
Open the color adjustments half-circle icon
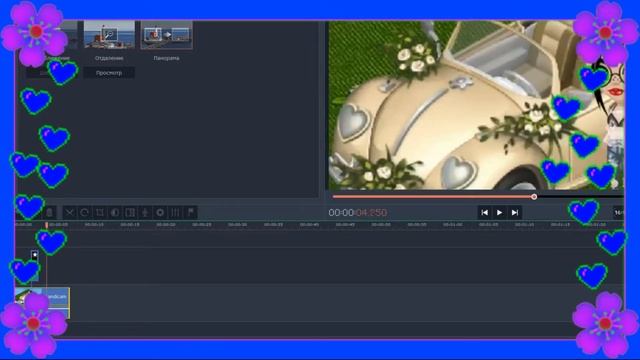115,213
